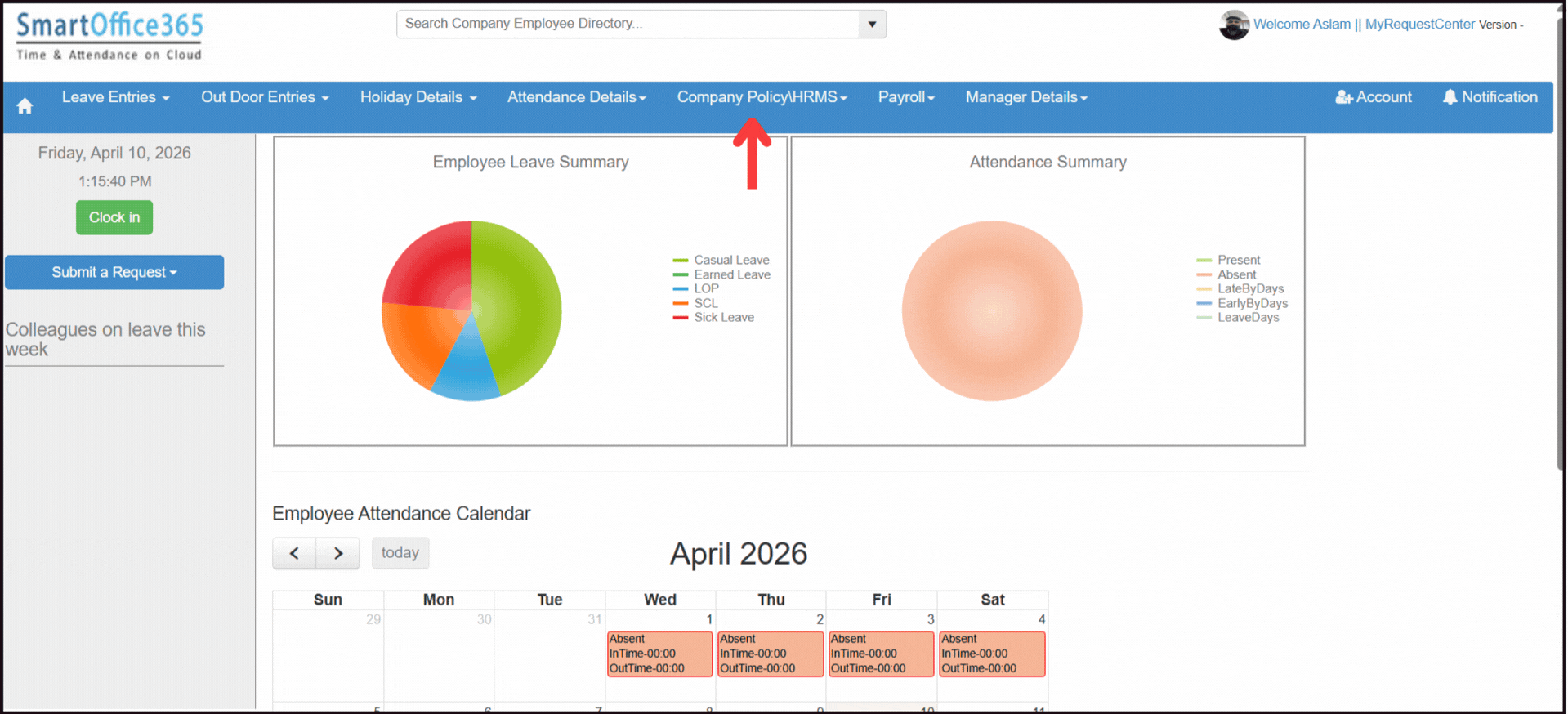Click the Home icon in navbar
The image size is (1568, 714).
pyautogui.click(x=25, y=106)
